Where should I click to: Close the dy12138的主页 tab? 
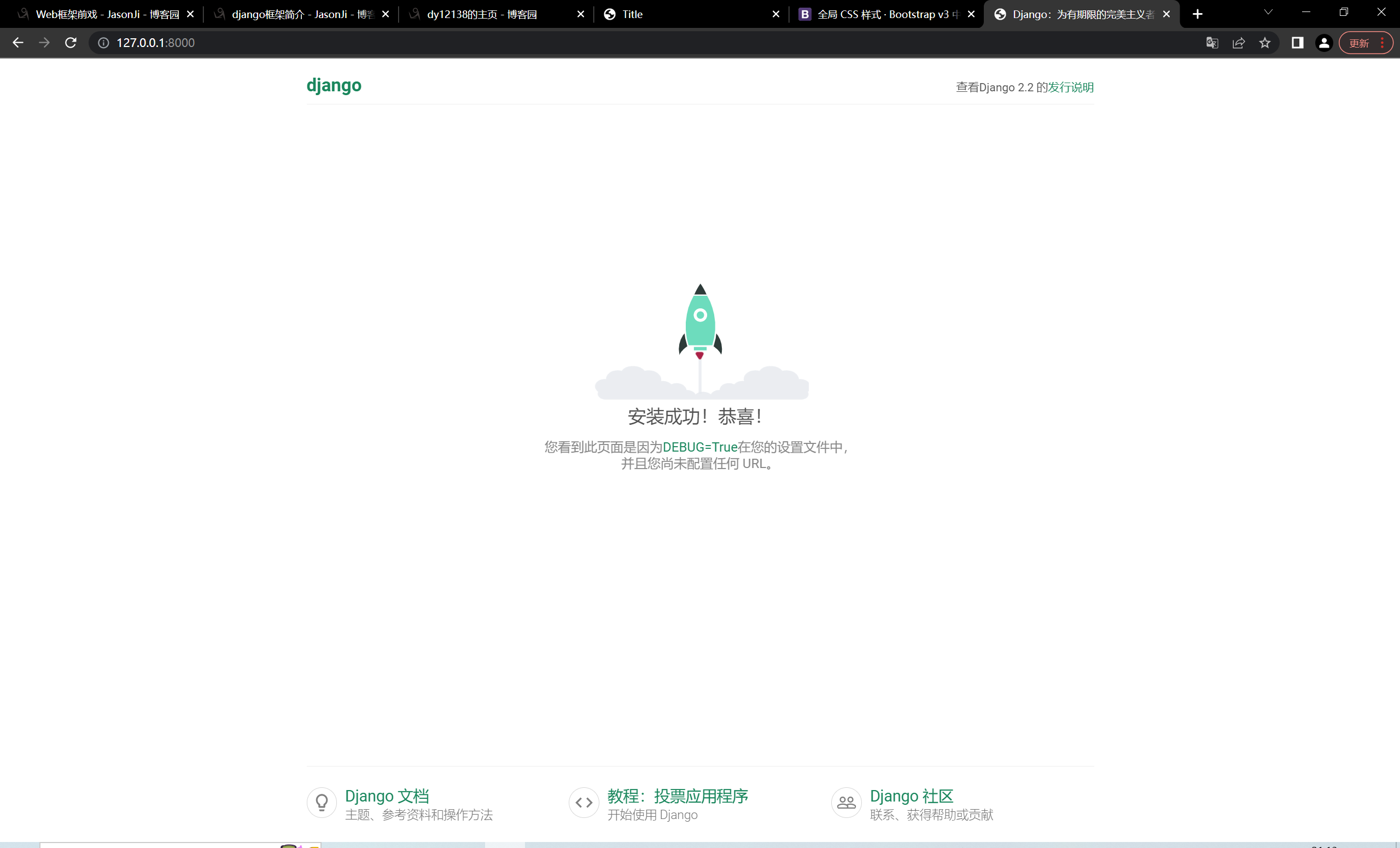[x=580, y=14]
